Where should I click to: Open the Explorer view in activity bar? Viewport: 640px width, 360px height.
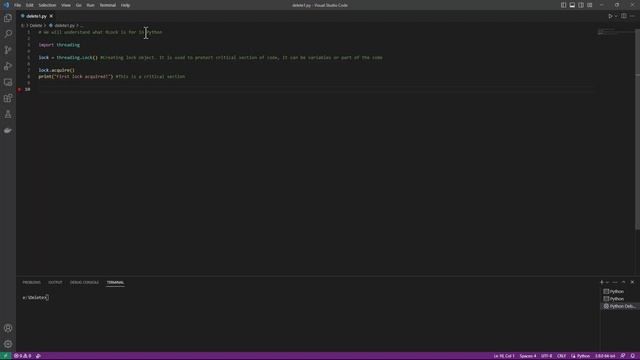point(8,18)
